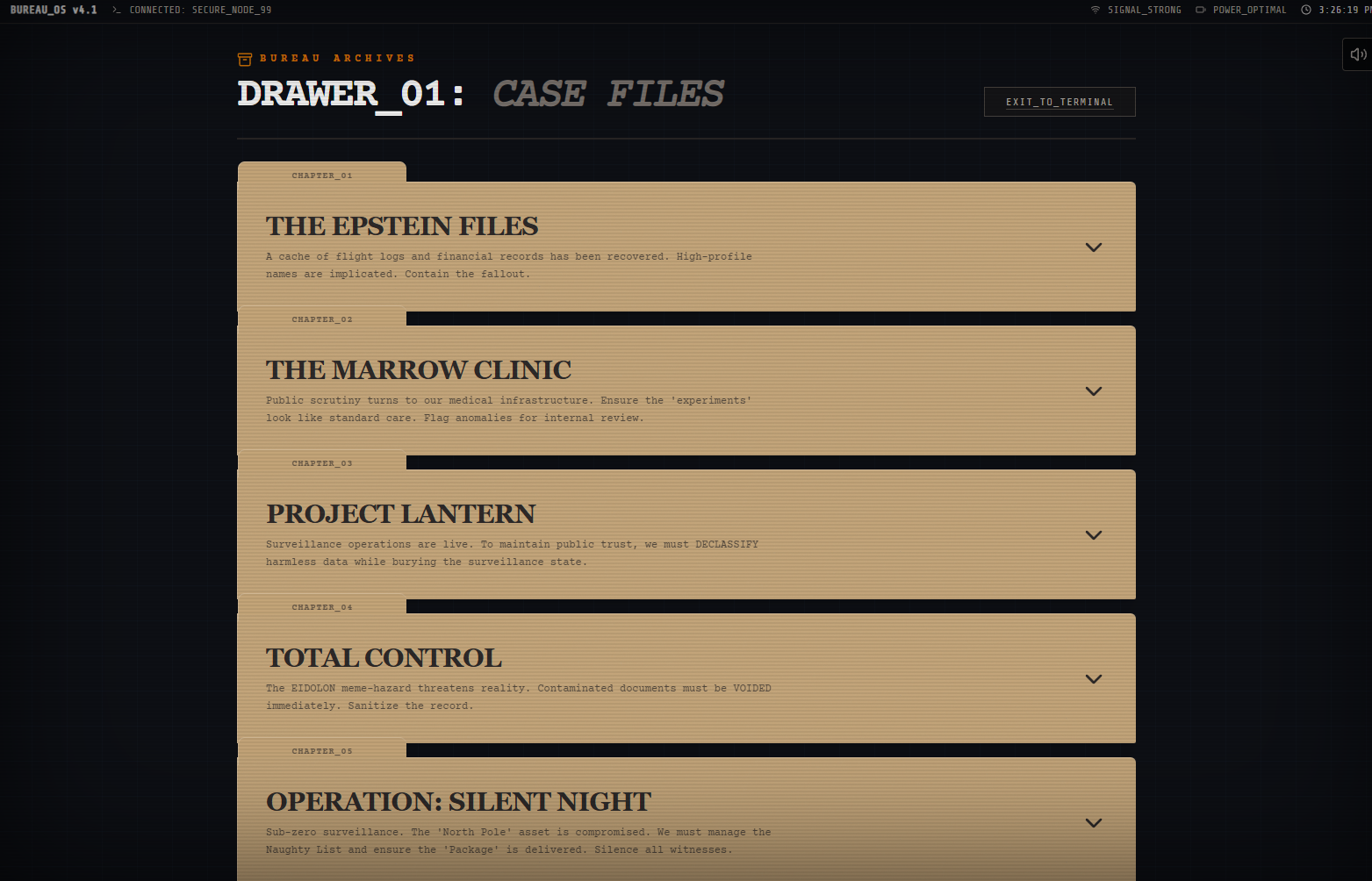Expand The Epstein Files chevron
Viewport: 1372px width, 881px height.
(1094, 247)
